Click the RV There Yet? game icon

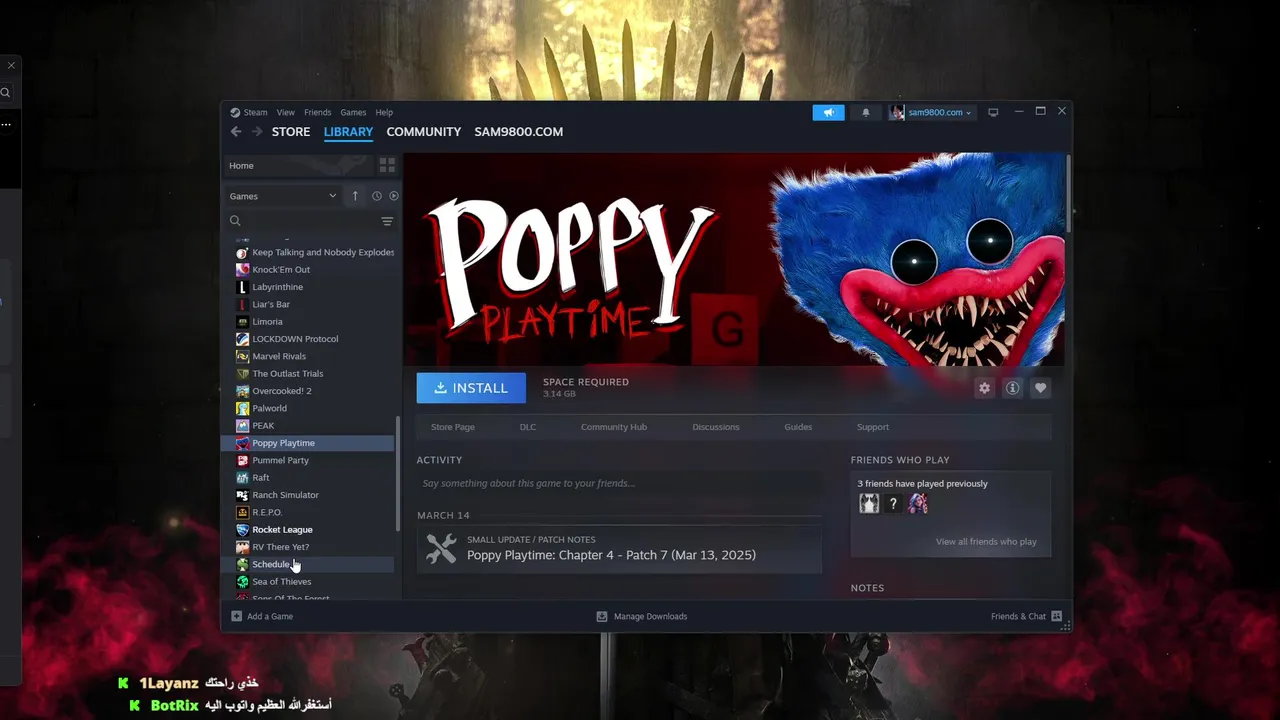pyautogui.click(x=242, y=547)
